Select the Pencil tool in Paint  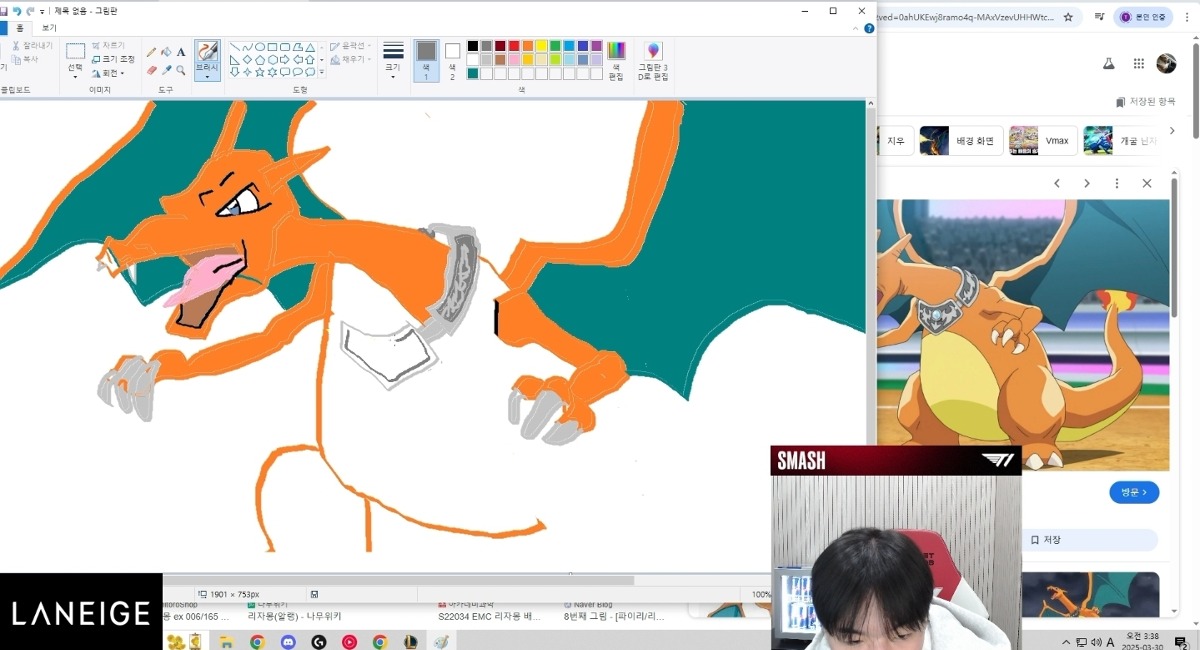(x=151, y=52)
